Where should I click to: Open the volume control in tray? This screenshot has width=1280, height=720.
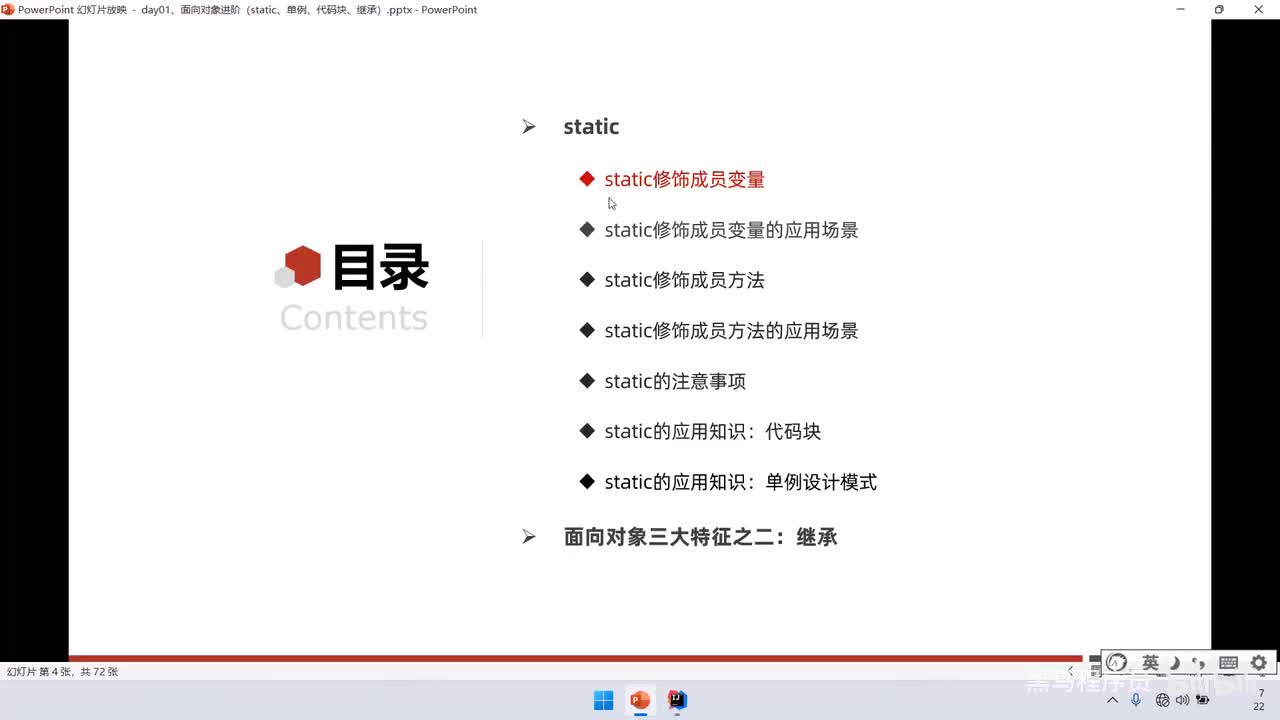[1182, 700]
